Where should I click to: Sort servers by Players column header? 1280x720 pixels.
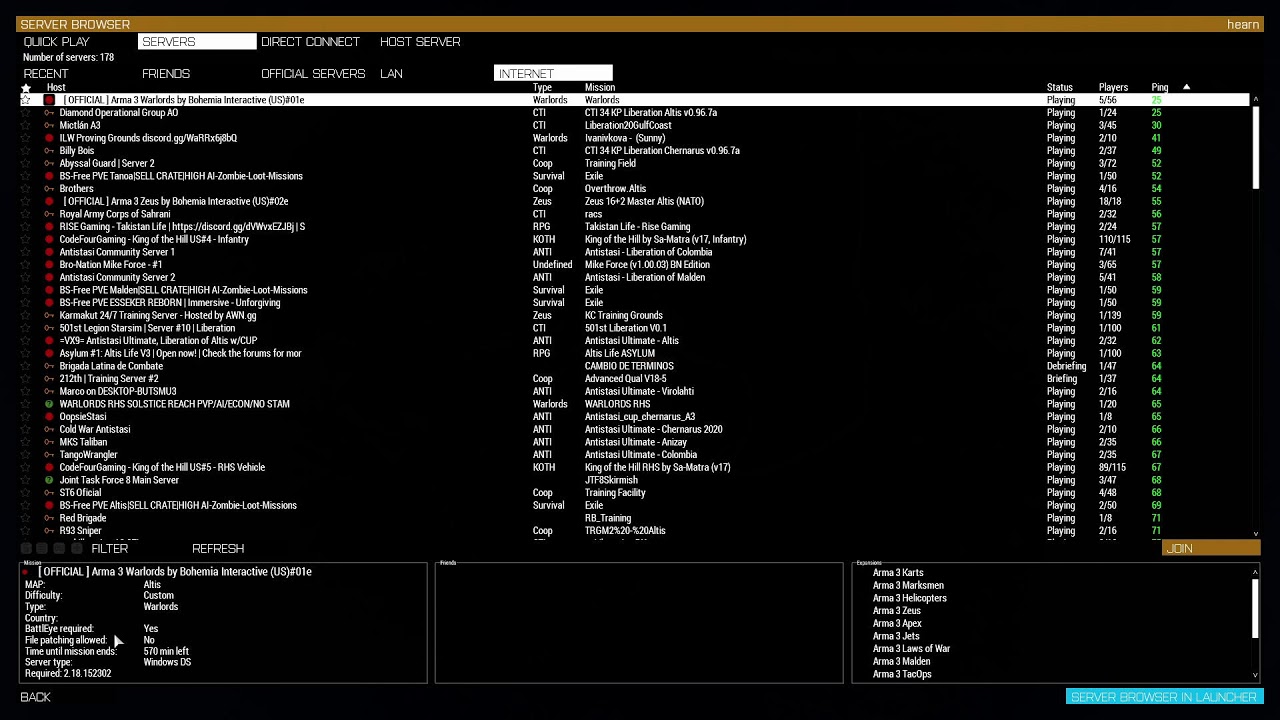pos(1113,88)
